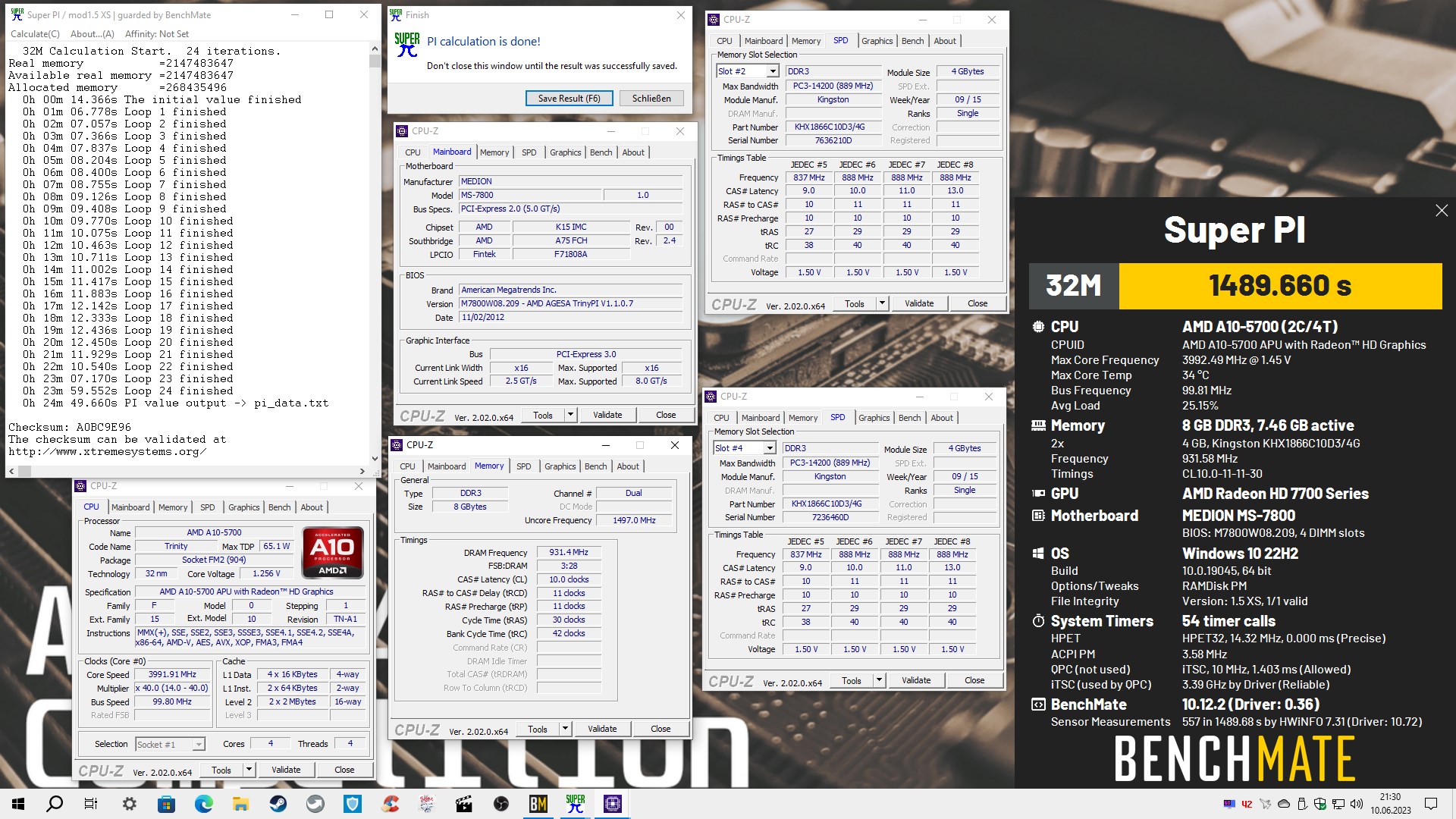Launch CCleaner from taskbar
Image resolution: width=1456 pixels, height=819 pixels.
point(390,804)
